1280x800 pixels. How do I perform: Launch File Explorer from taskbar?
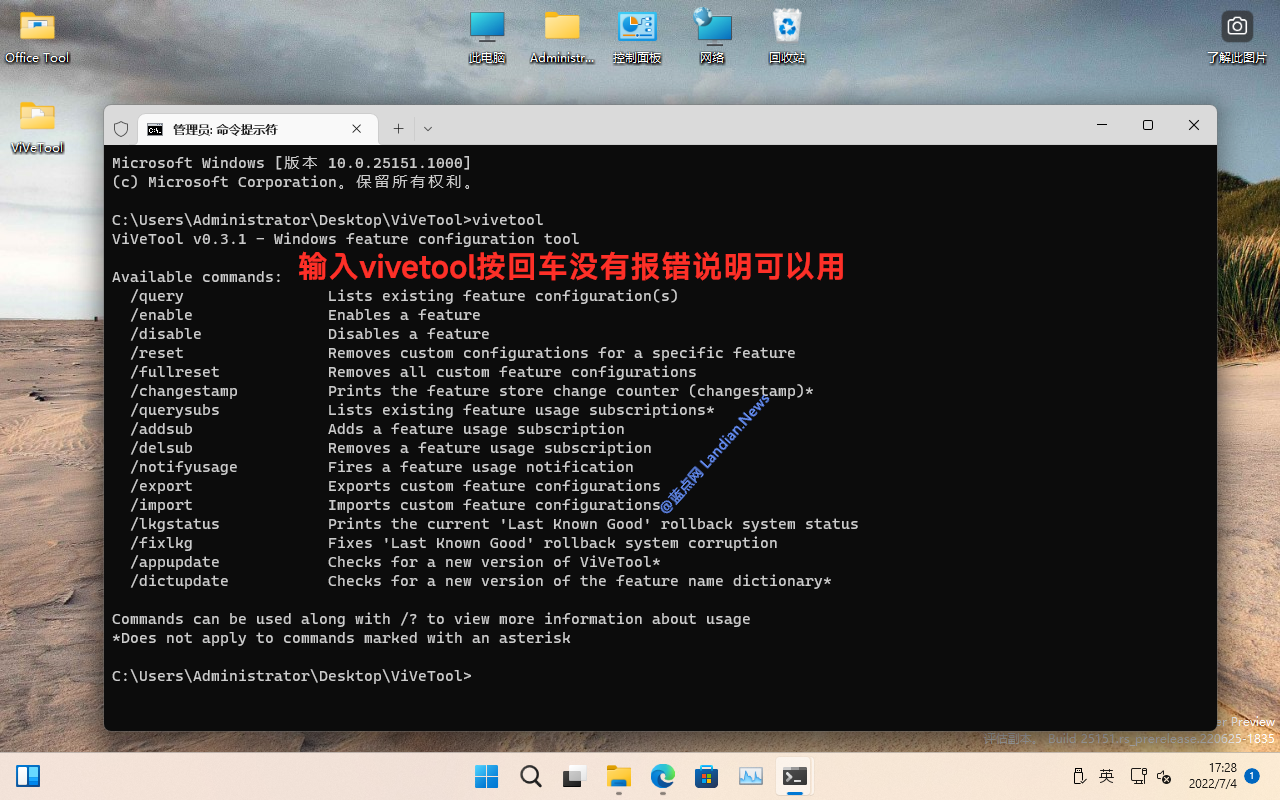(619, 776)
